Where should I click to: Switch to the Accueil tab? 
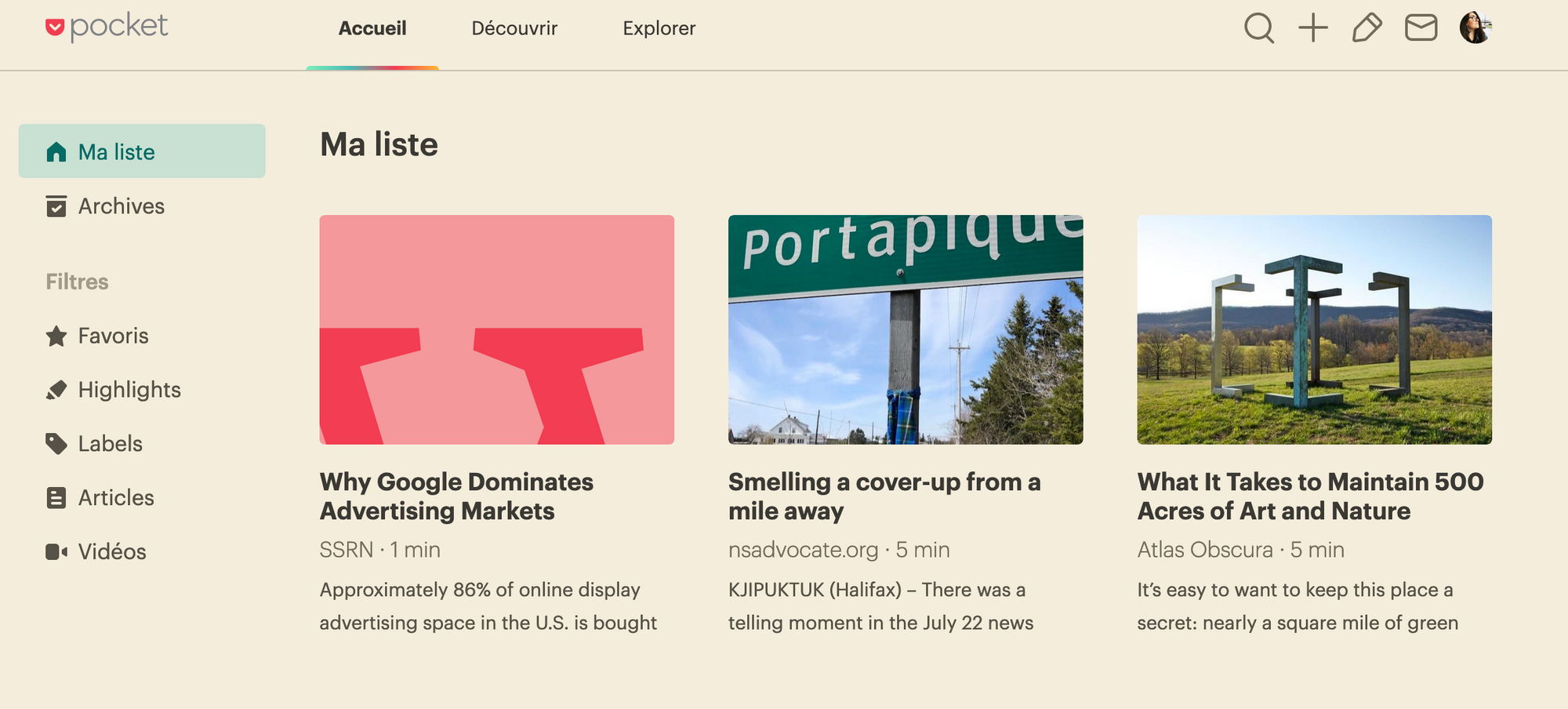point(372,28)
